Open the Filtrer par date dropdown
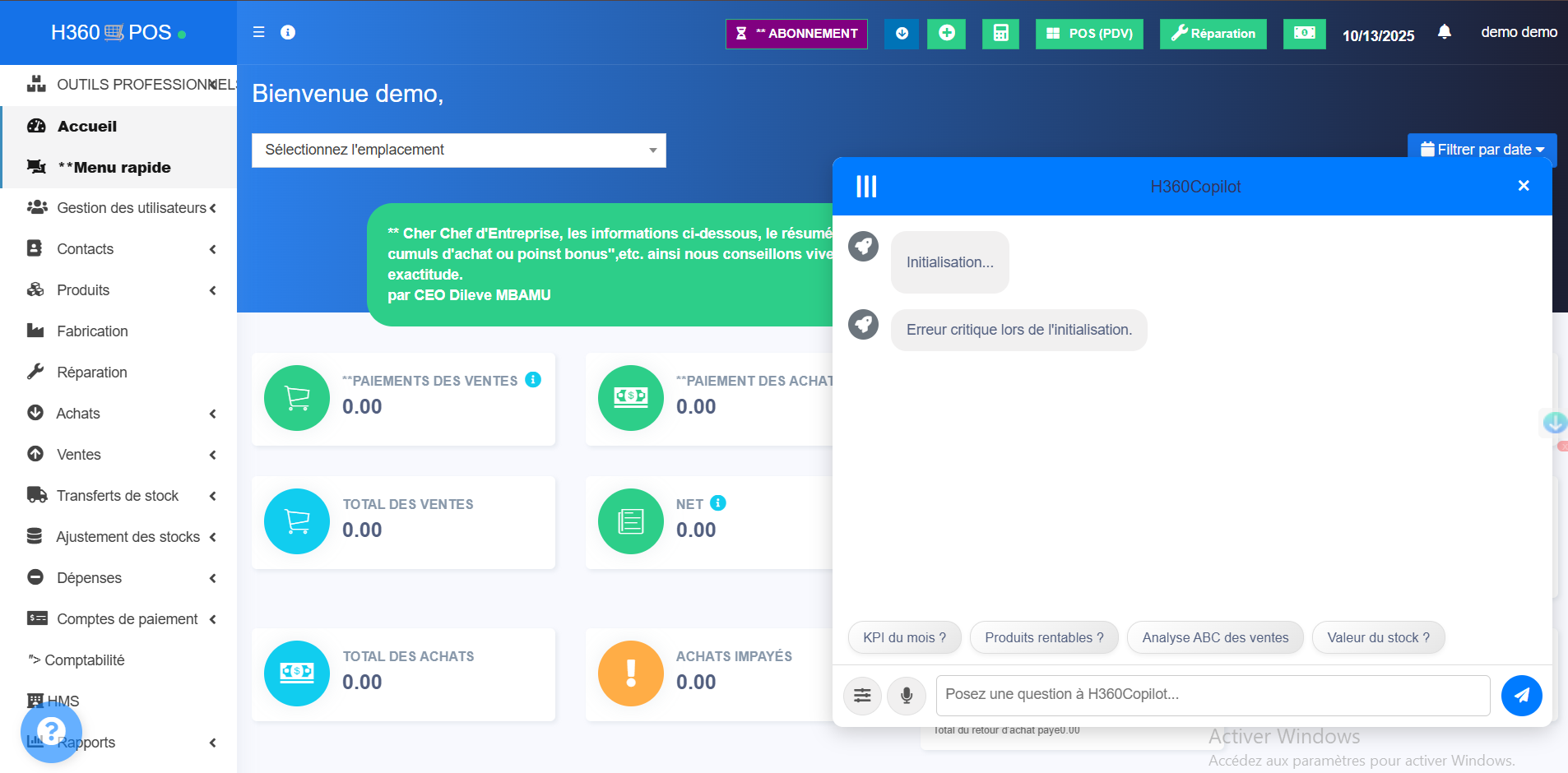 (x=1482, y=150)
